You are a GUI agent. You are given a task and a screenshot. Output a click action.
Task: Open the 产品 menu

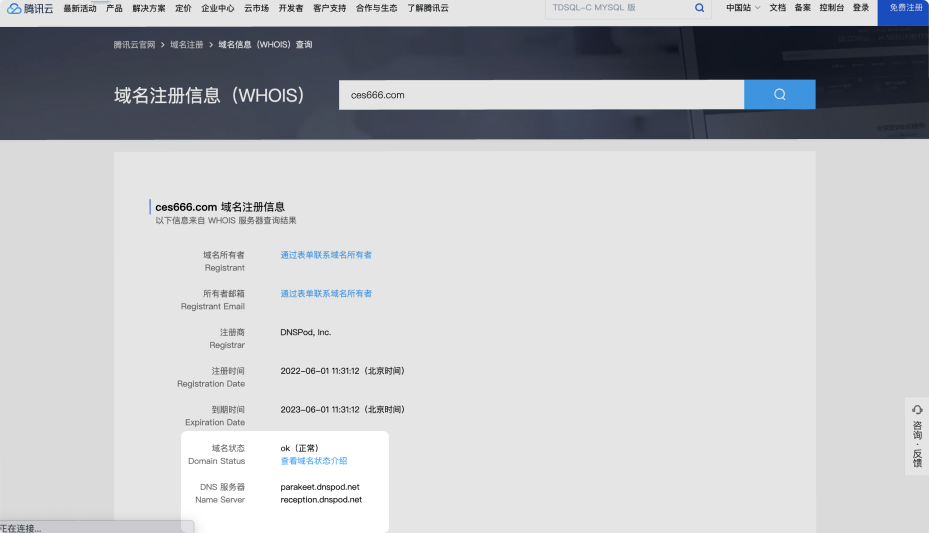point(114,8)
